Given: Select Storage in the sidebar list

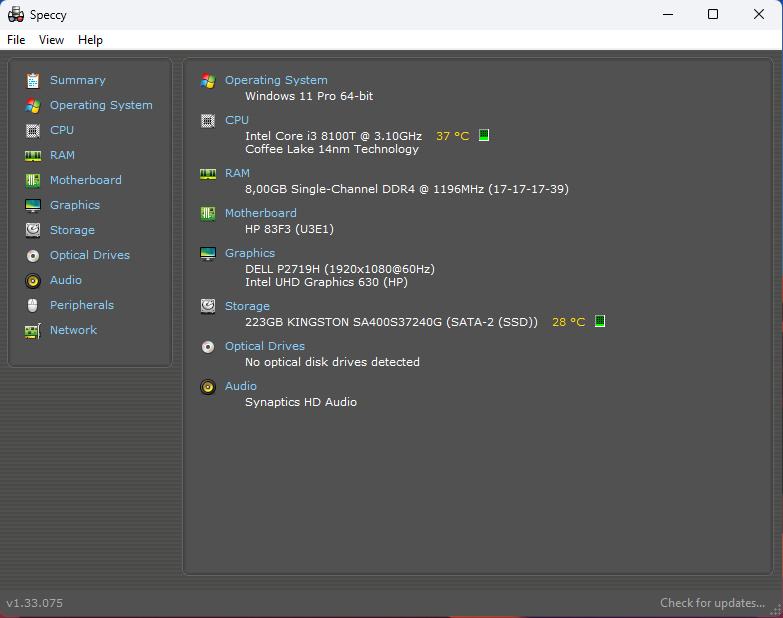Looking at the screenshot, I should tap(72, 230).
